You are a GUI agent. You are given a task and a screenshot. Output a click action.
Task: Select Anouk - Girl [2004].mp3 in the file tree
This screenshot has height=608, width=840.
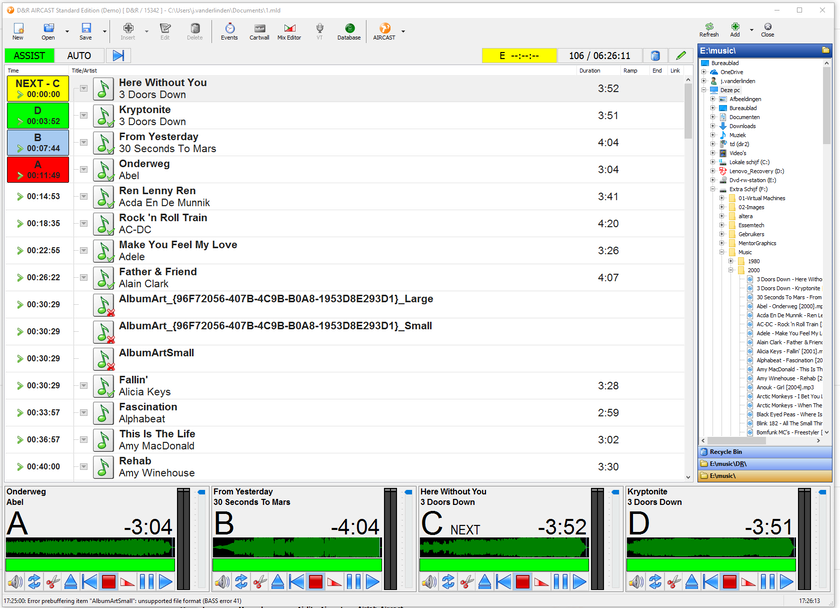(x=785, y=387)
